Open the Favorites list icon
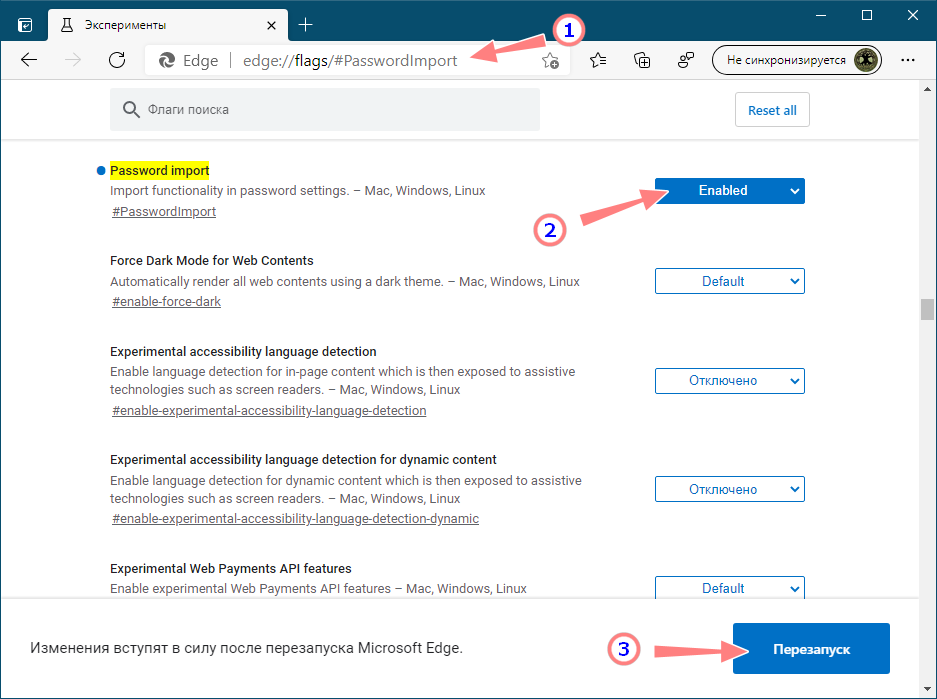 pos(598,60)
